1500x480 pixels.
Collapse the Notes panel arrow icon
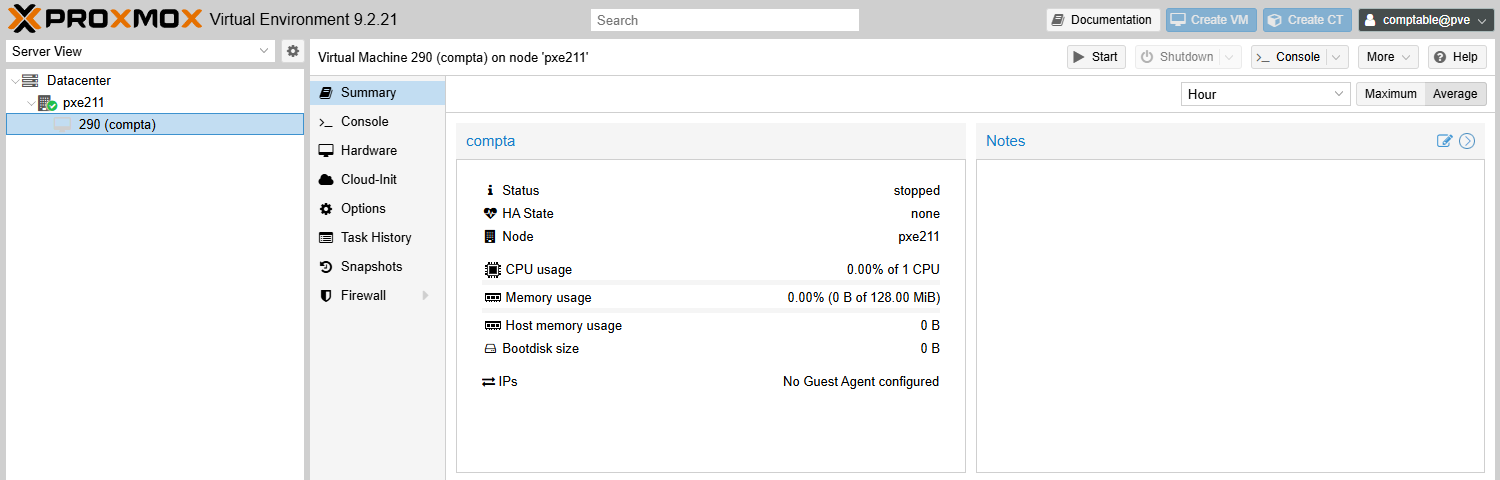click(1467, 141)
